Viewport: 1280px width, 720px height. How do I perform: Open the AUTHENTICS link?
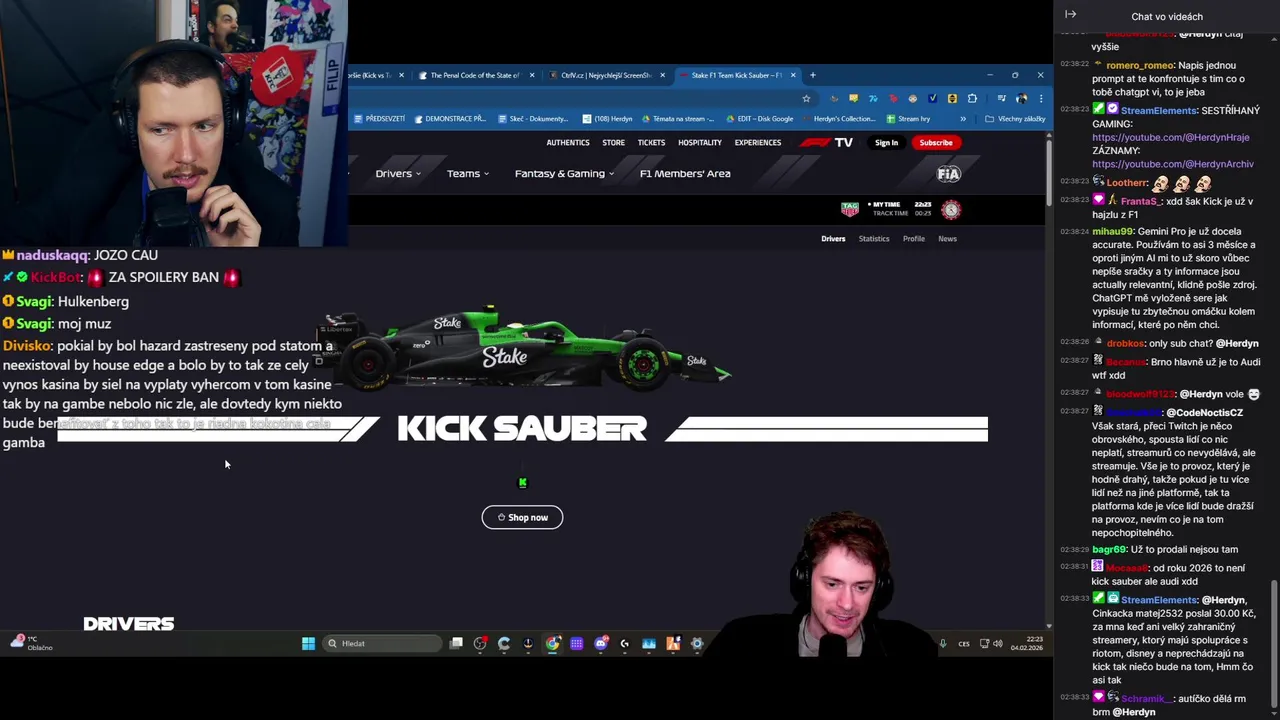click(568, 142)
